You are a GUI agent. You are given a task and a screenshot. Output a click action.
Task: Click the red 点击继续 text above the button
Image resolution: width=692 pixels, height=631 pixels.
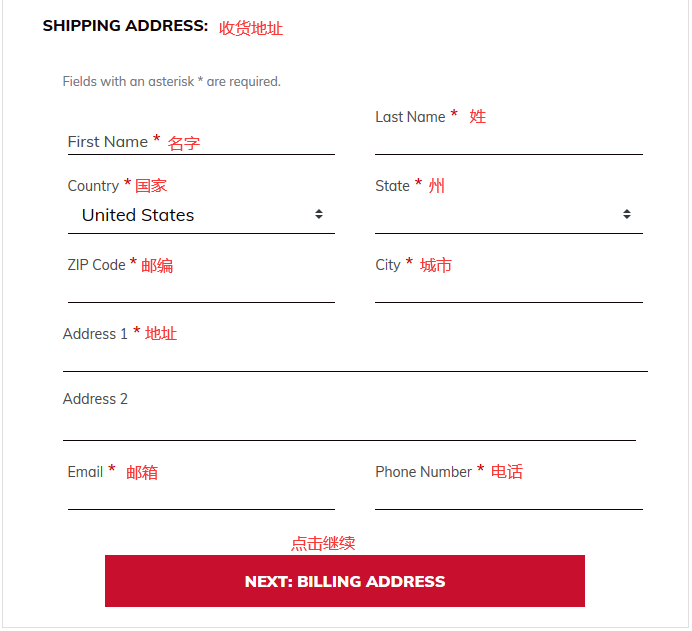[323, 543]
